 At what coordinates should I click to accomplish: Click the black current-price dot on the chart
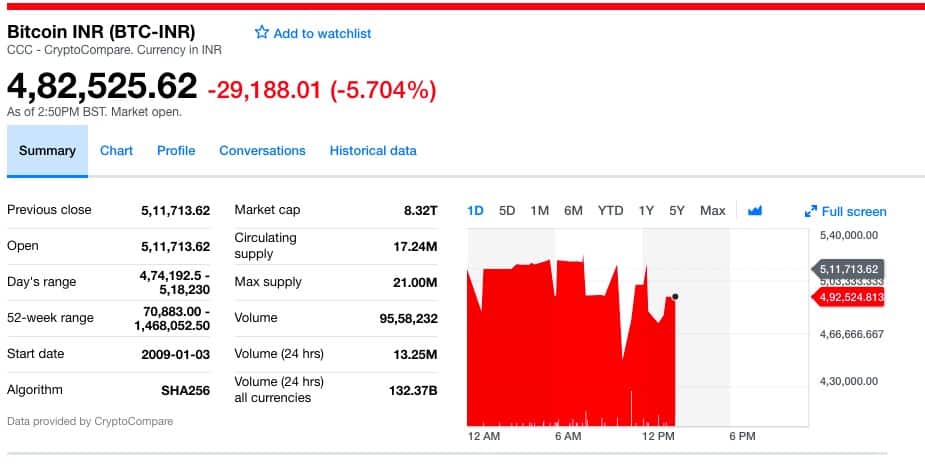click(x=675, y=297)
